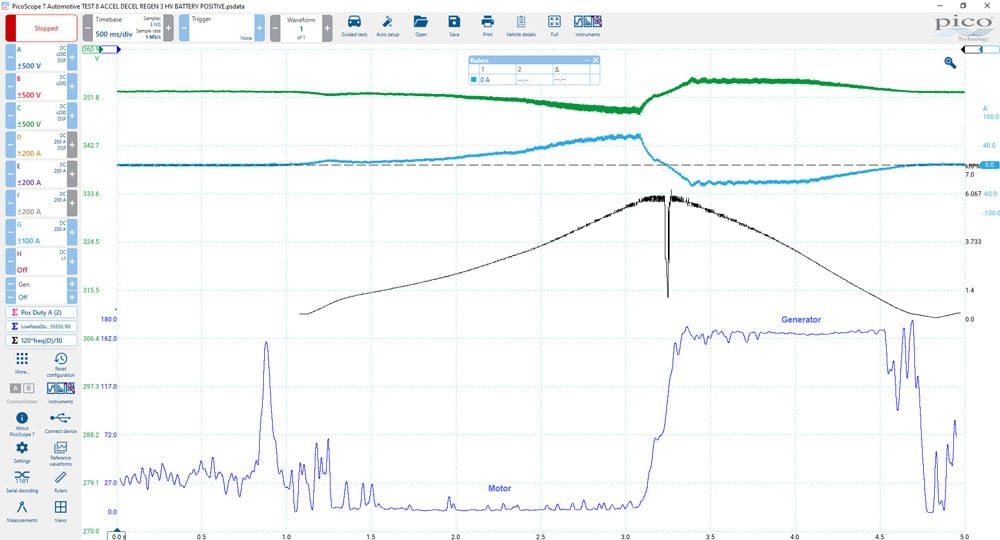Click the Generator annotation label
The height and width of the screenshot is (540, 1000).
pyautogui.click(x=801, y=319)
